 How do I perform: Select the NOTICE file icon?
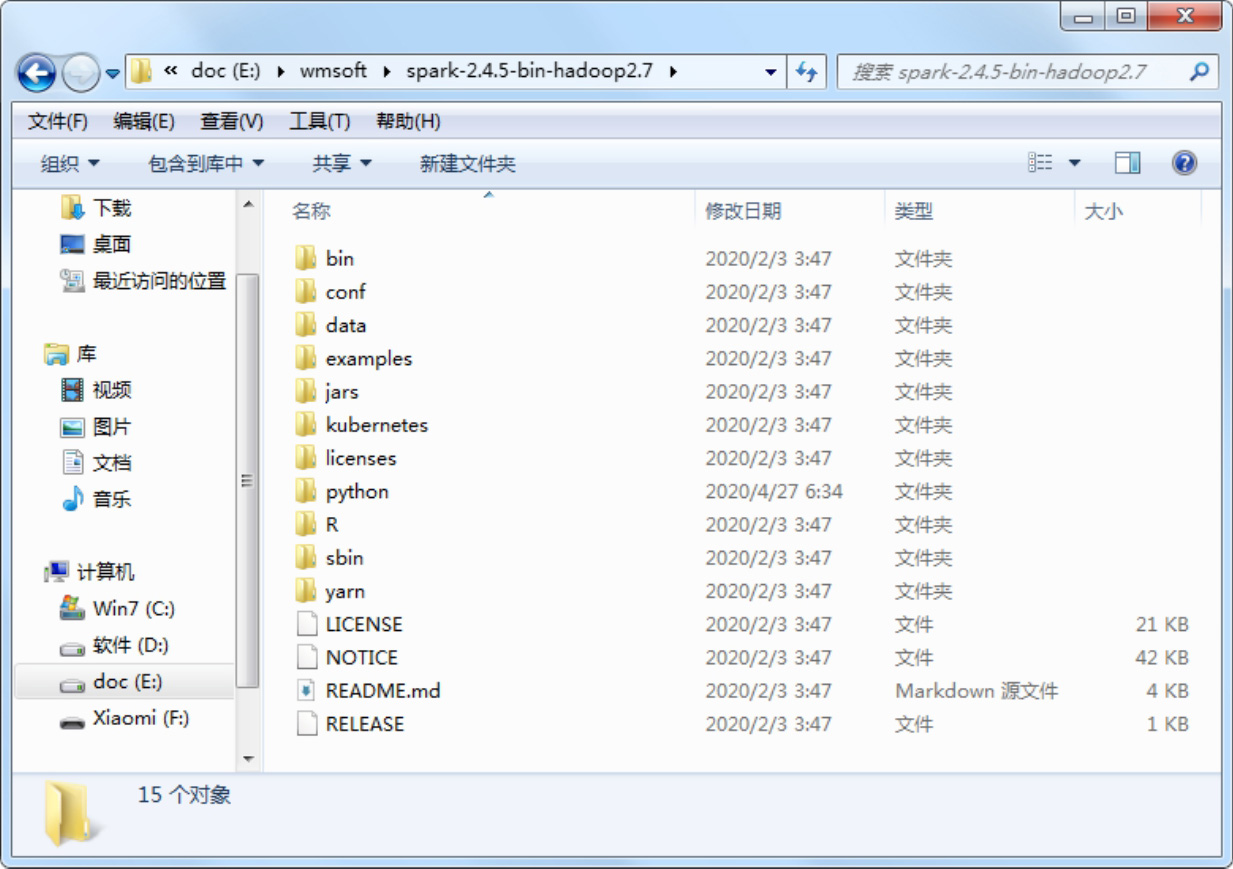point(307,657)
